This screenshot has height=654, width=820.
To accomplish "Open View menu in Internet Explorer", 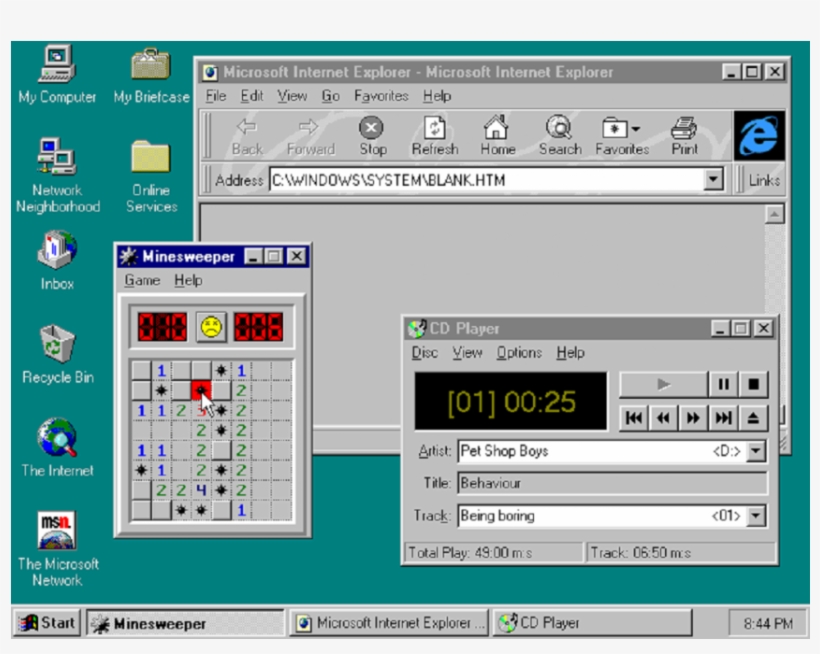I will point(292,96).
